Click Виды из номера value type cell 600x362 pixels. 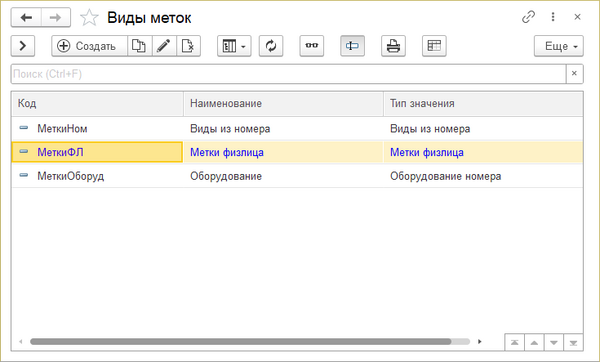(483, 129)
